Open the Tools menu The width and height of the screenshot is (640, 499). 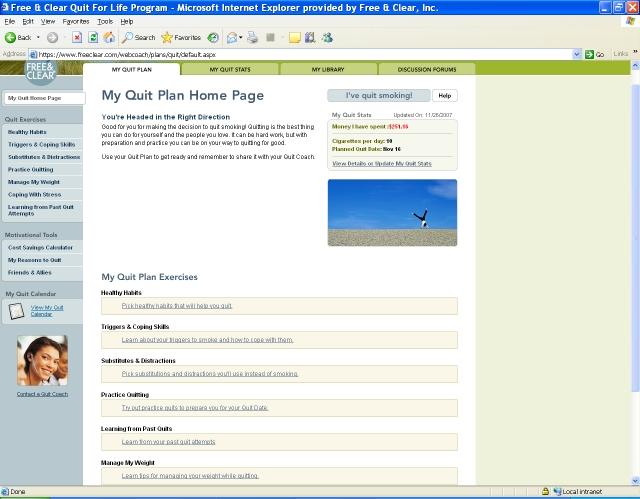(105, 21)
